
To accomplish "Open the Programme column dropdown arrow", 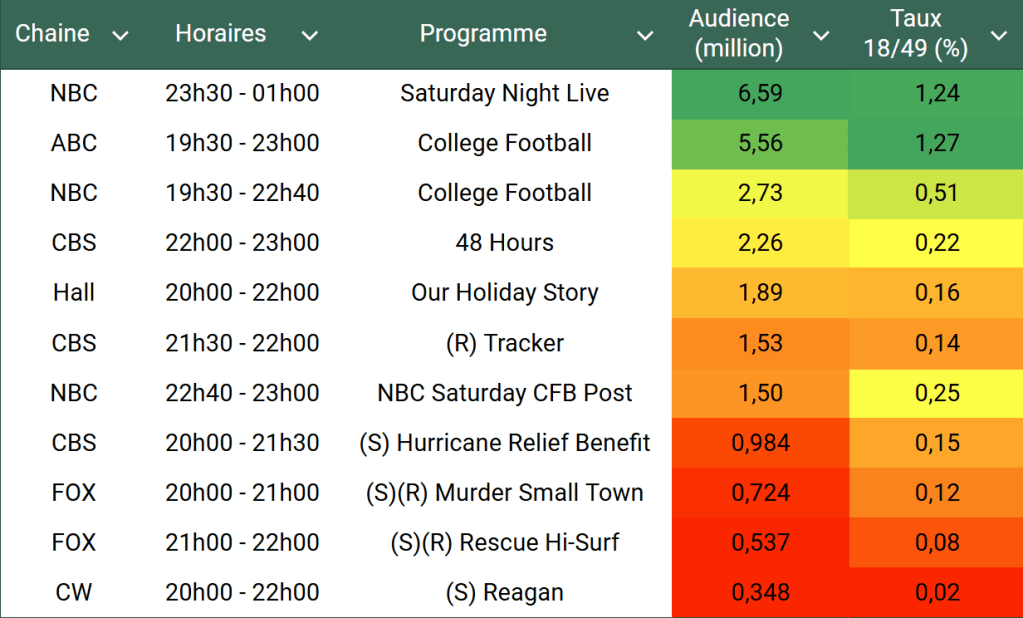I will [645, 36].
